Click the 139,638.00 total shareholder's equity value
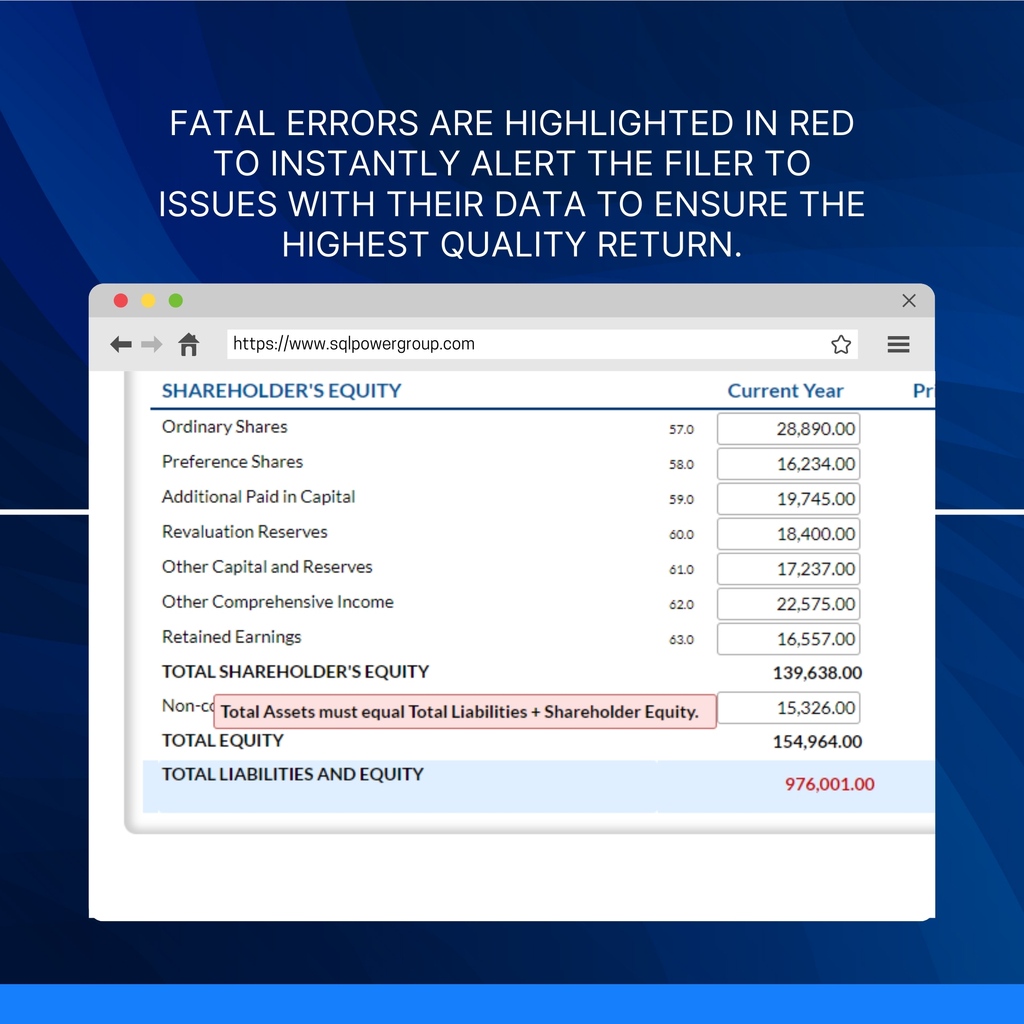This screenshot has width=1024, height=1024. (x=818, y=673)
